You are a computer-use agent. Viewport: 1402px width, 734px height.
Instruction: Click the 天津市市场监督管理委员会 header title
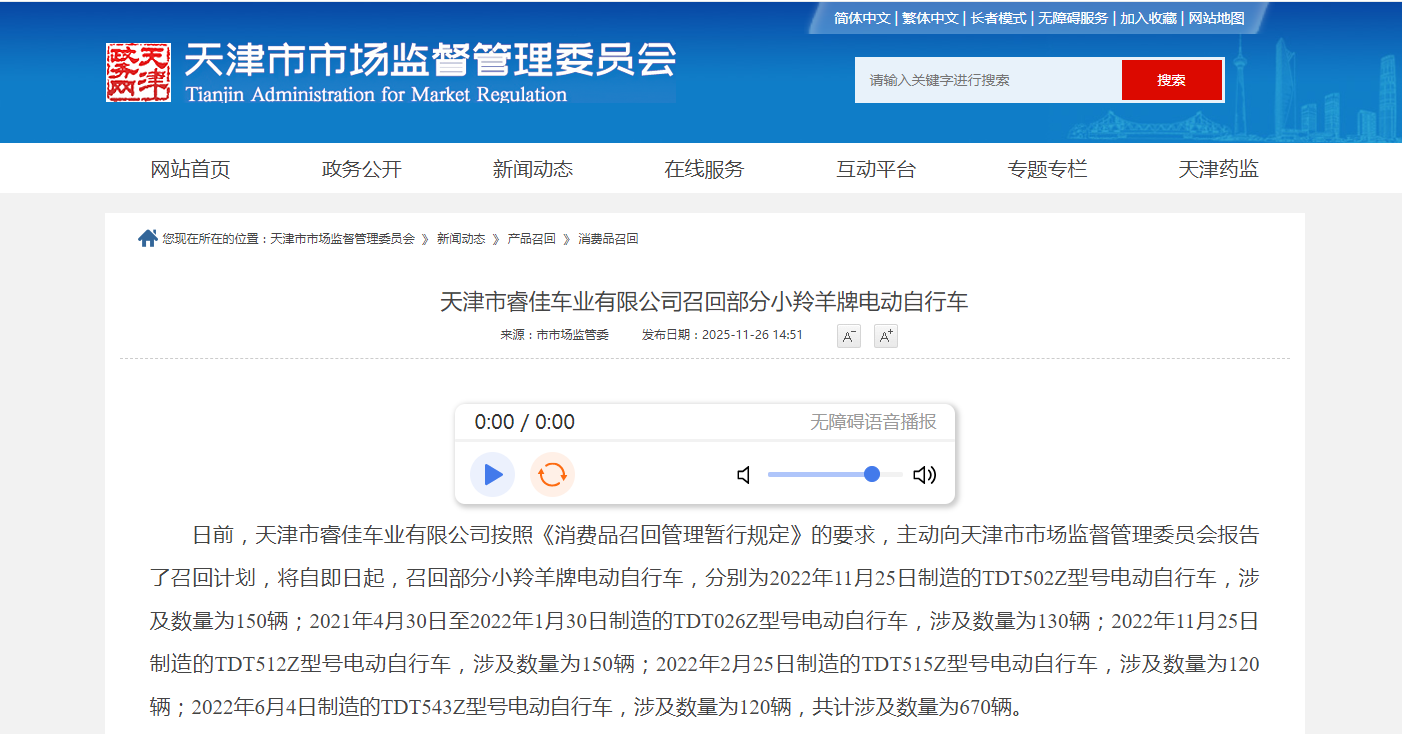tap(431, 60)
